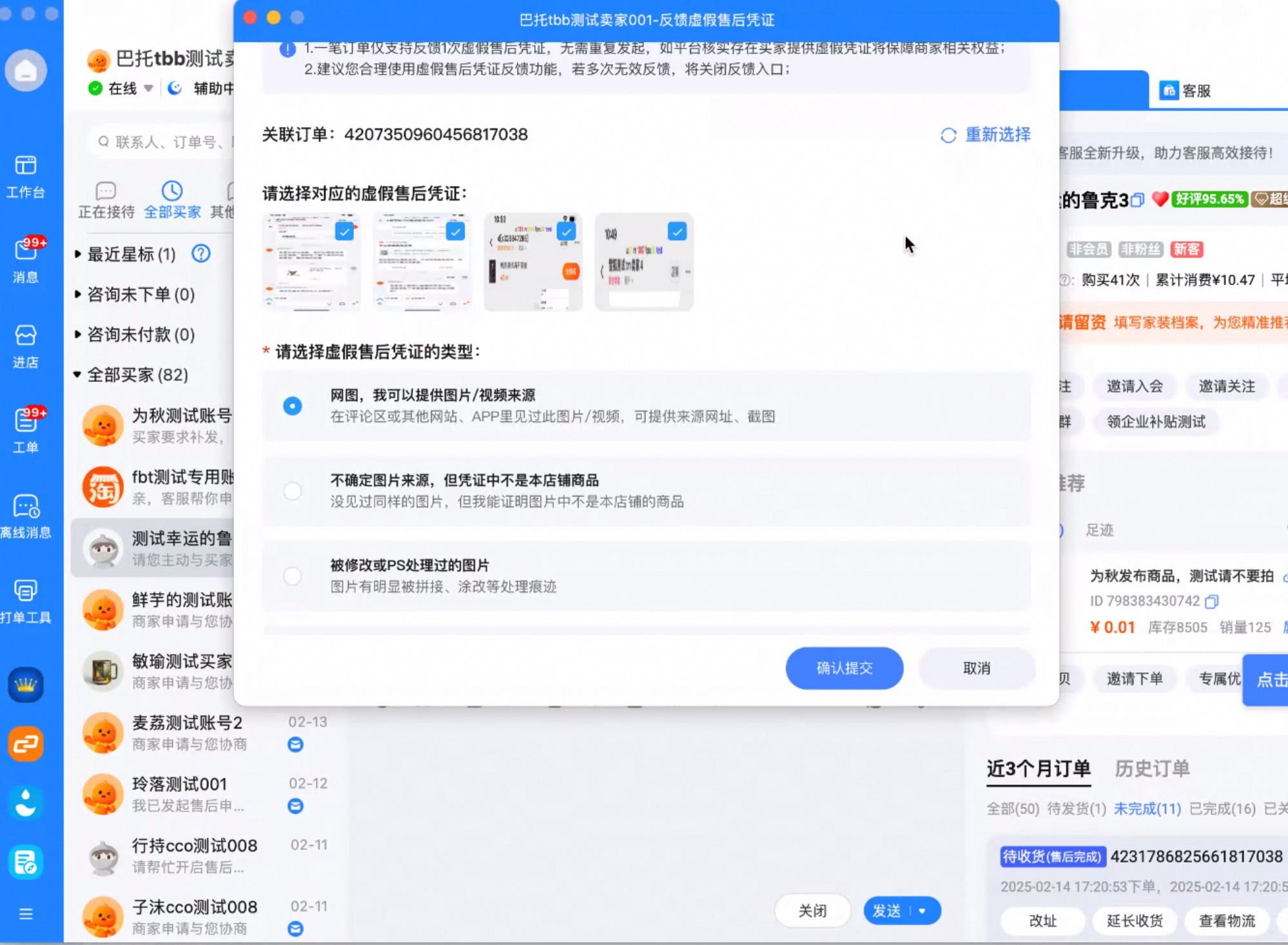Click 查看物流 on the order card

click(1227, 921)
